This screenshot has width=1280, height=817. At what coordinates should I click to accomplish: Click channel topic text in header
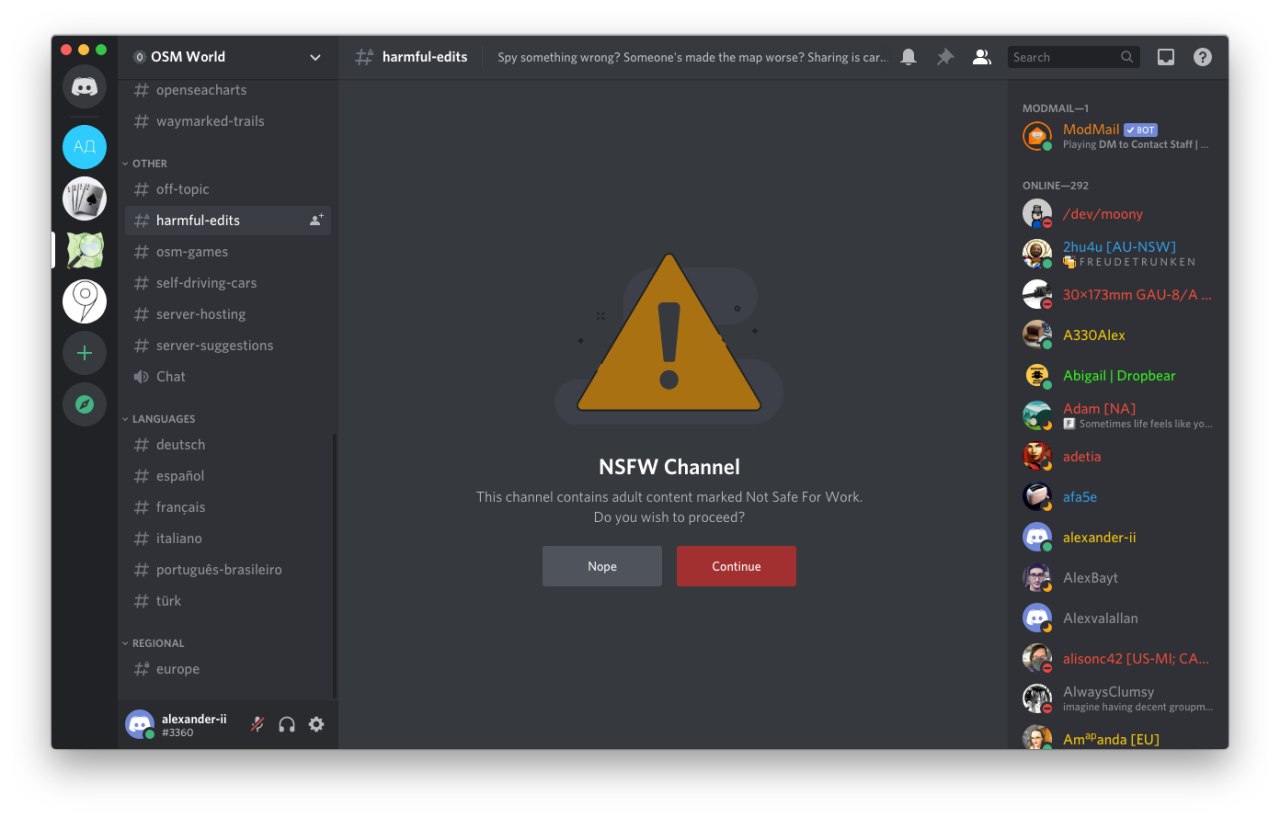click(692, 57)
